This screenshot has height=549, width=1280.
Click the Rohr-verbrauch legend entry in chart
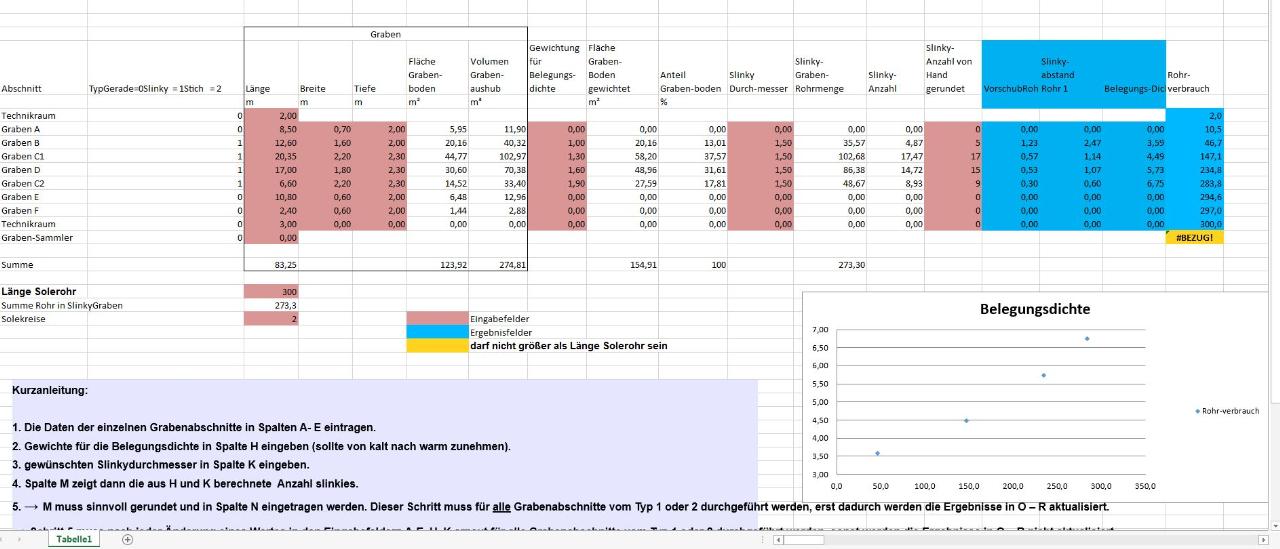pyautogui.click(x=1227, y=411)
